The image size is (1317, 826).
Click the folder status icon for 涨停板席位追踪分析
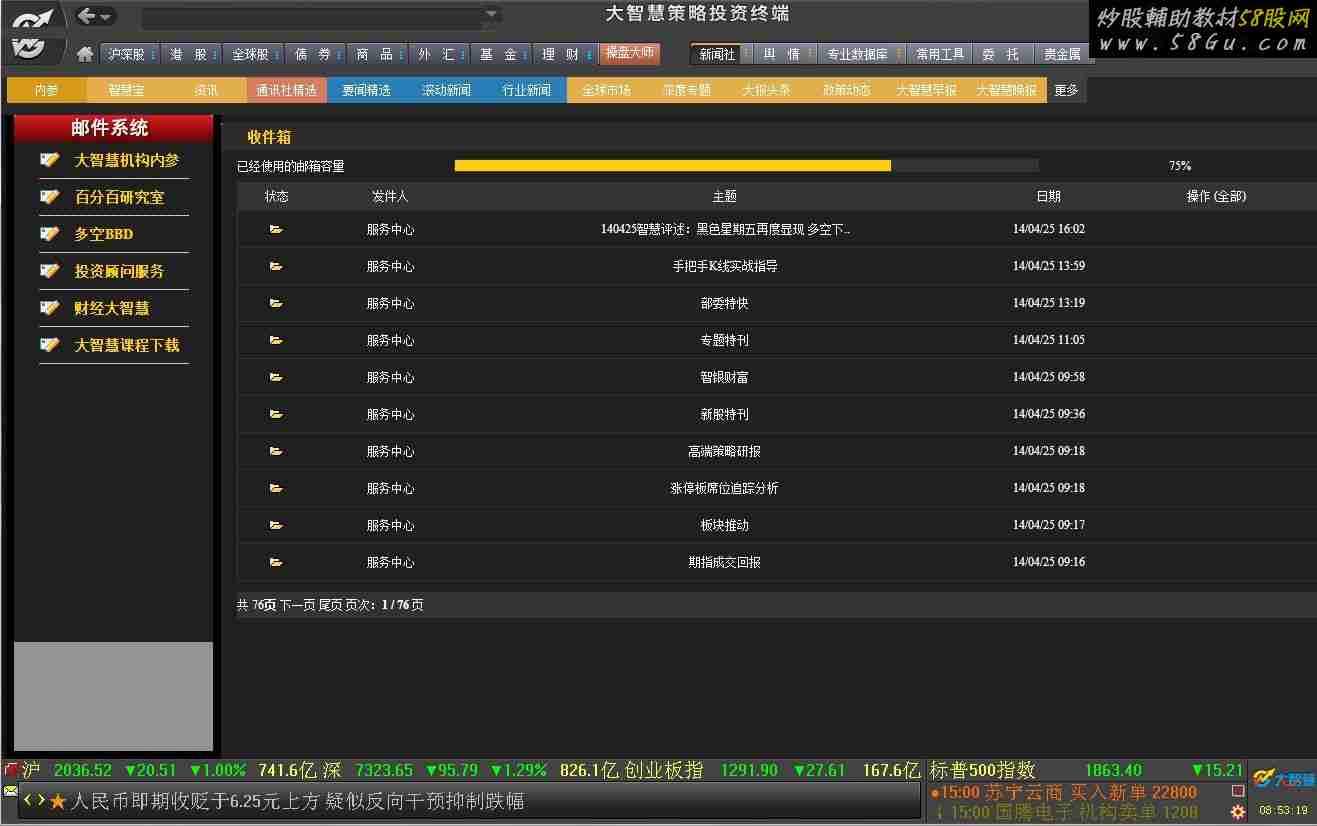276,489
